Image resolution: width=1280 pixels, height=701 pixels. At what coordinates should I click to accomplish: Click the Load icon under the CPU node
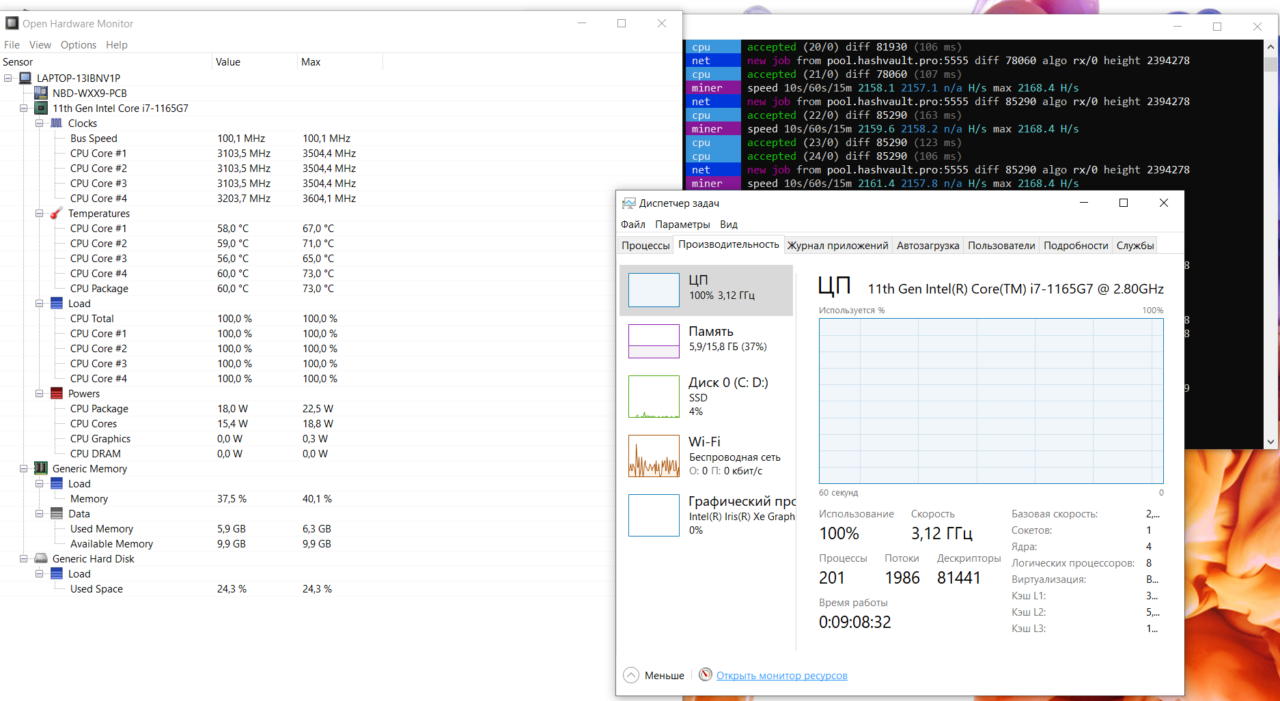pyautogui.click(x=57, y=303)
